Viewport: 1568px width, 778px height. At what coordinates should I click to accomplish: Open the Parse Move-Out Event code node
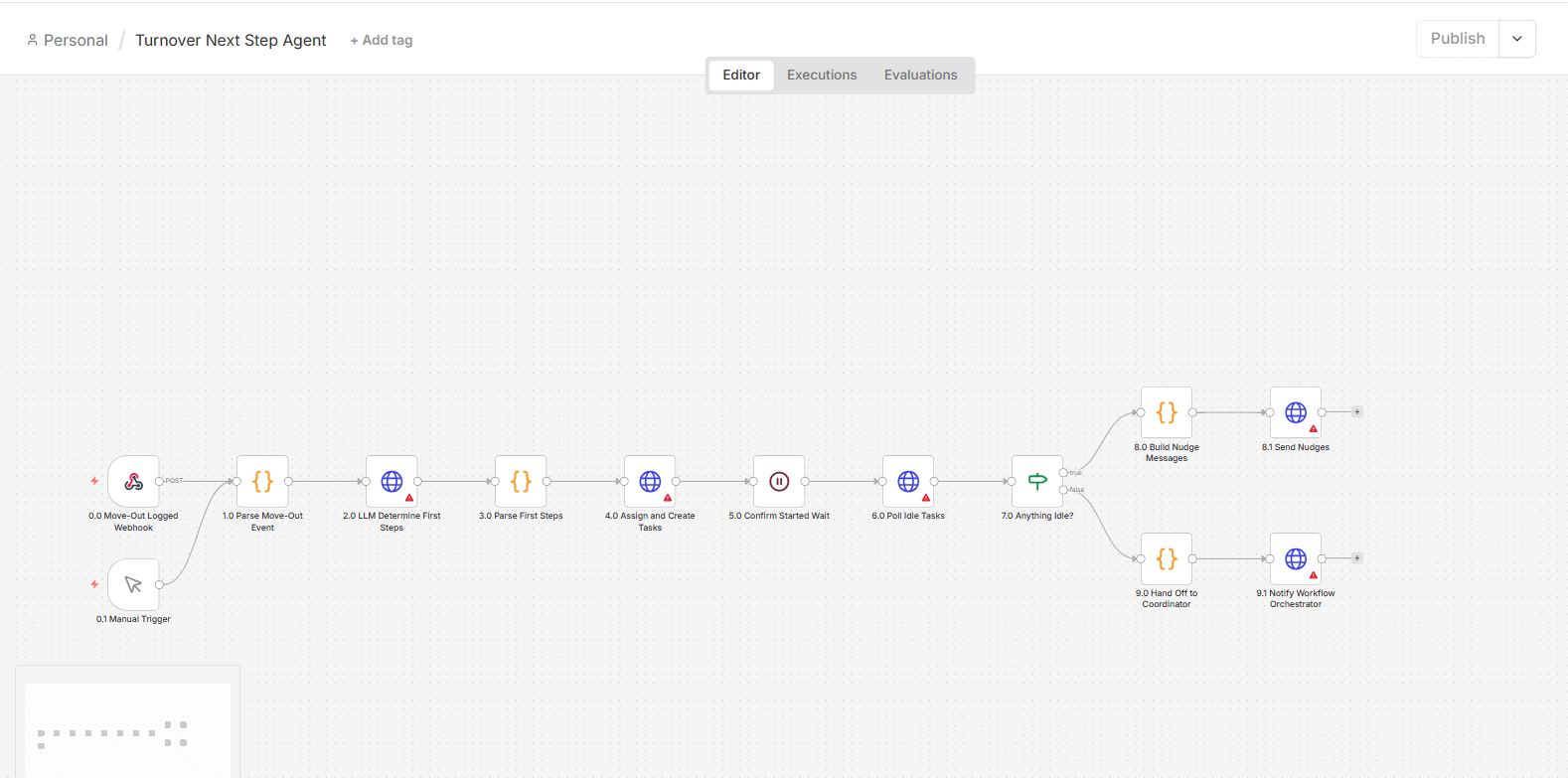tap(262, 481)
